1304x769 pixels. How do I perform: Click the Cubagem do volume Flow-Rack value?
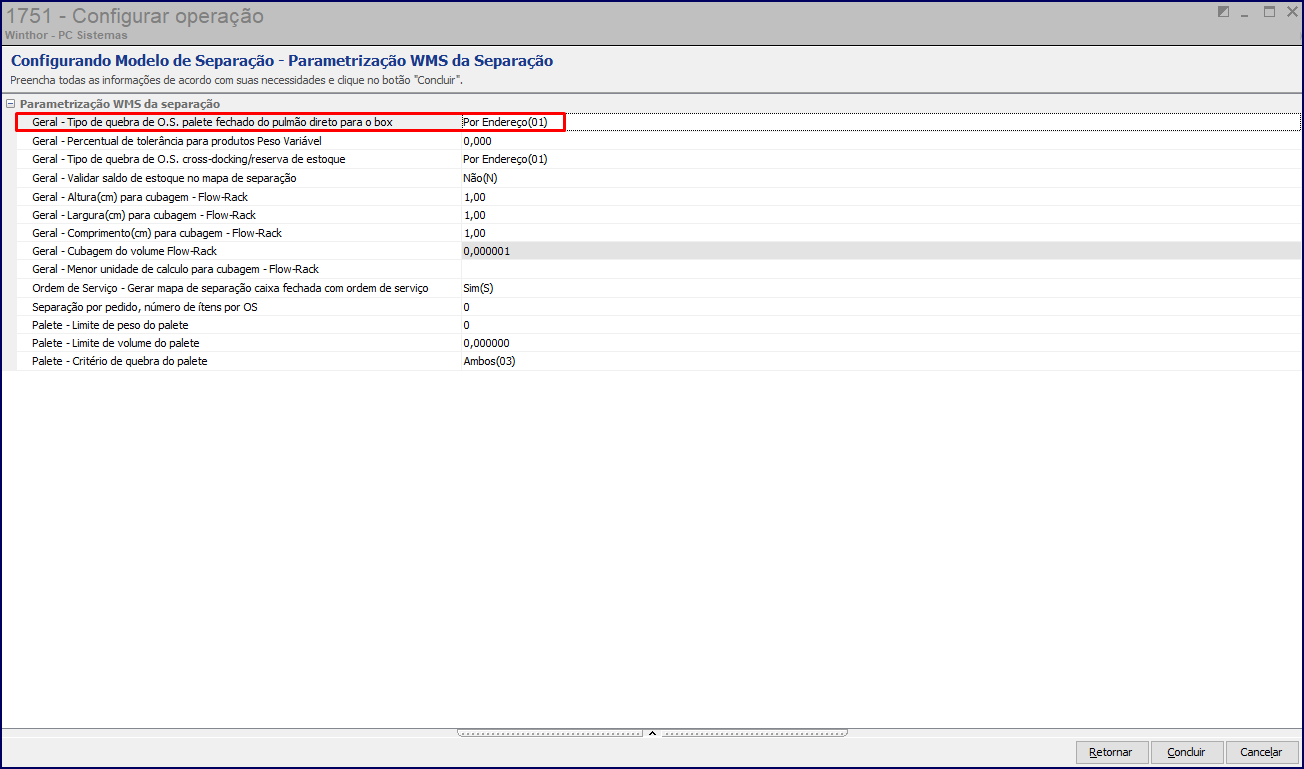click(x=881, y=251)
